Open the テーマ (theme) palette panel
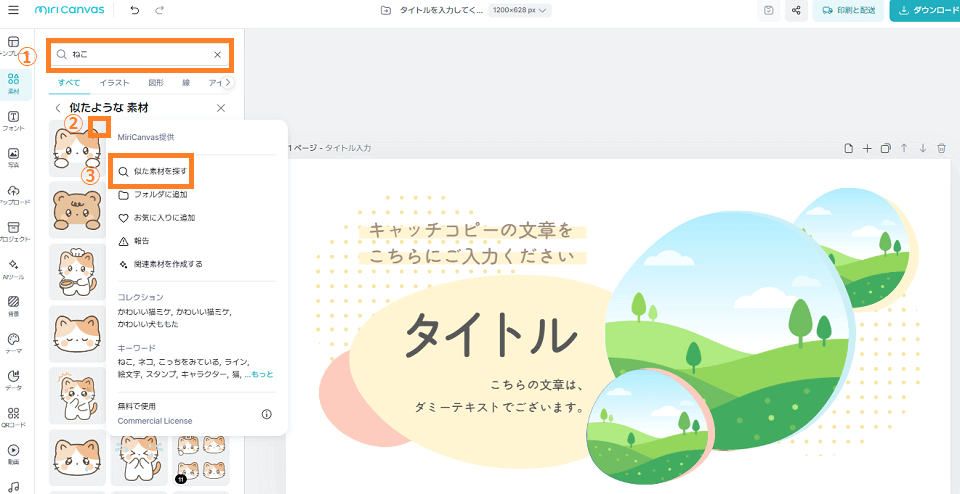This screenshot has height=494, width=960. pyautogui.click(x=13, y=343)
